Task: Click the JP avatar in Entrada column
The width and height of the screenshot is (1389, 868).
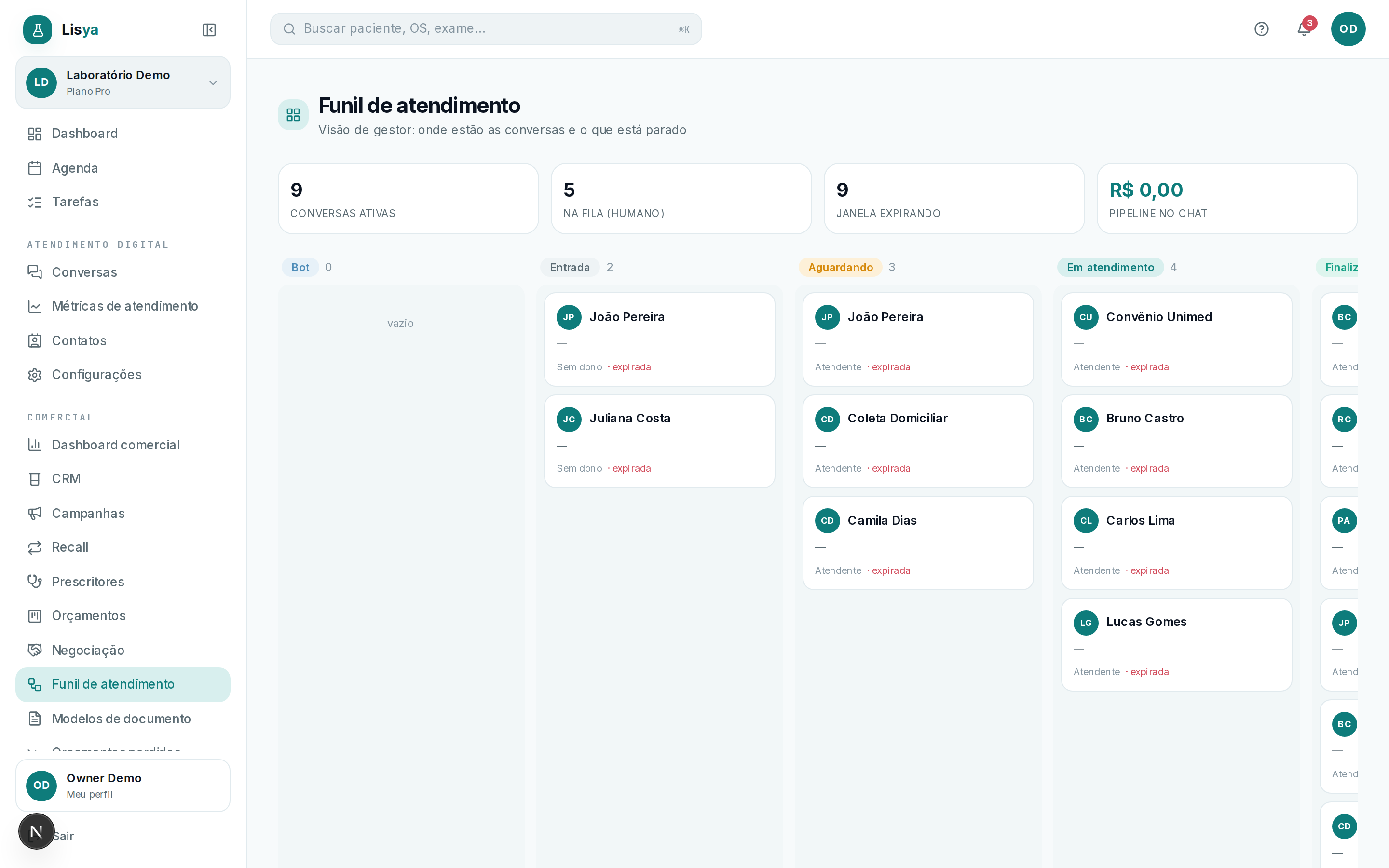Action: coord(568,317)
